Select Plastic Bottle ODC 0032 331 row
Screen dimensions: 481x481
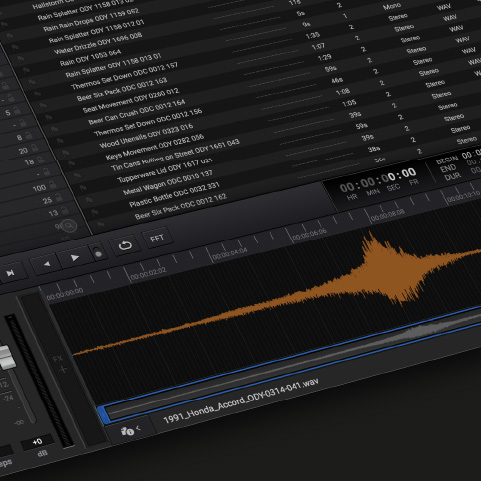click(174, 194)
